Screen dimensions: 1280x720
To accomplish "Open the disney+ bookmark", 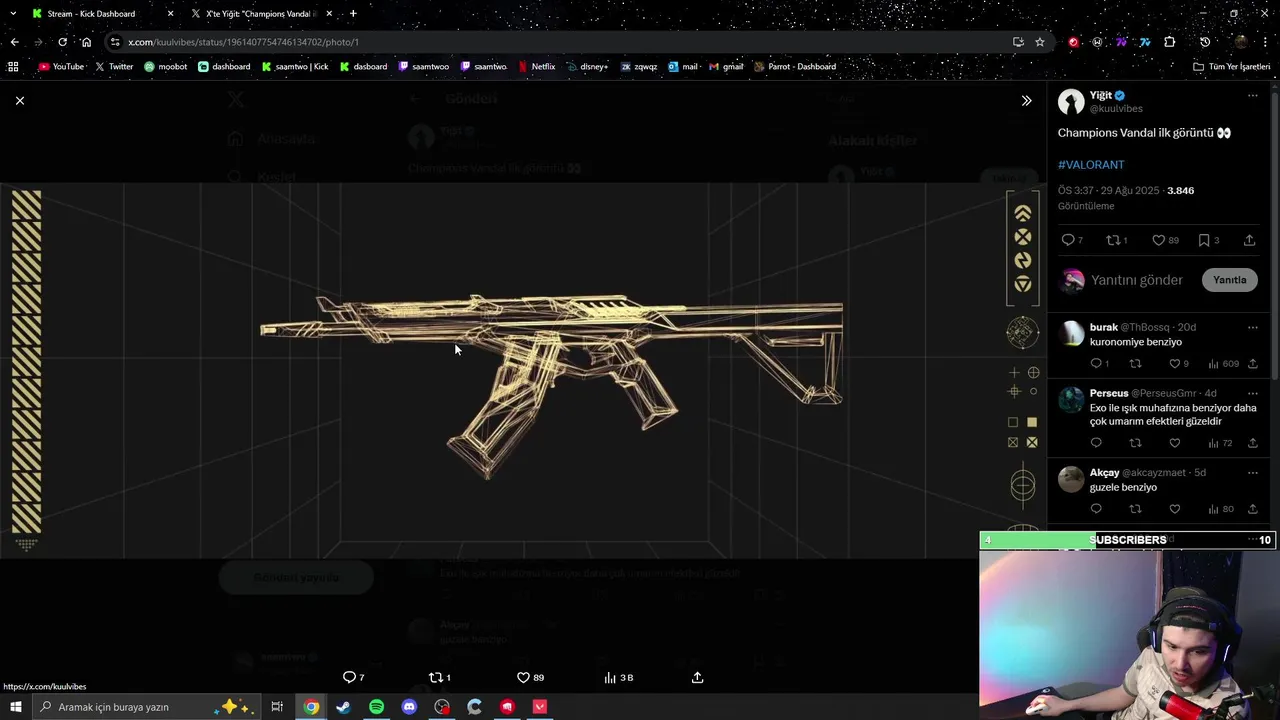I will click(x=586, y=67).
